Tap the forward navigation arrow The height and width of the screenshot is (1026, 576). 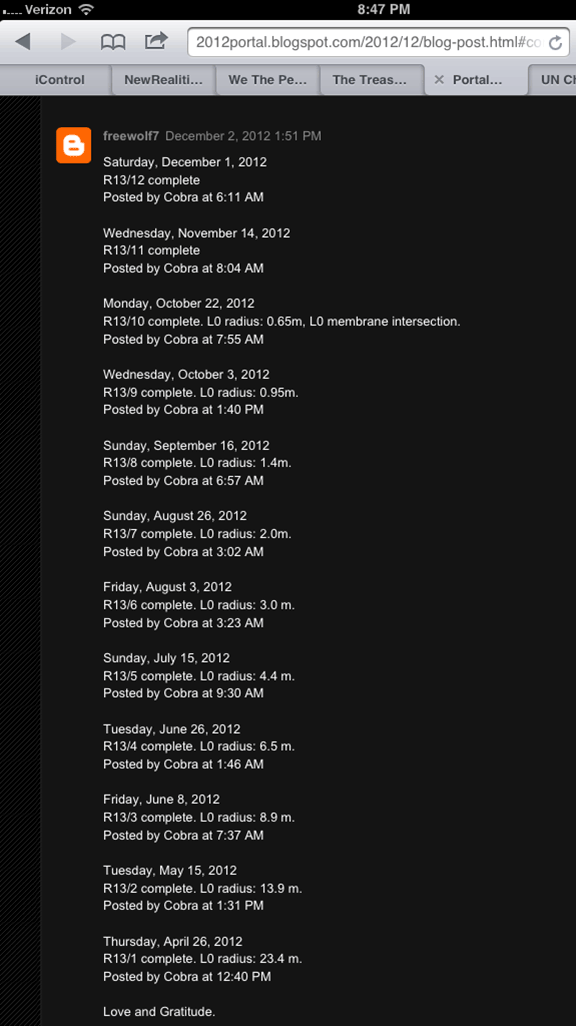pos(68,42)
